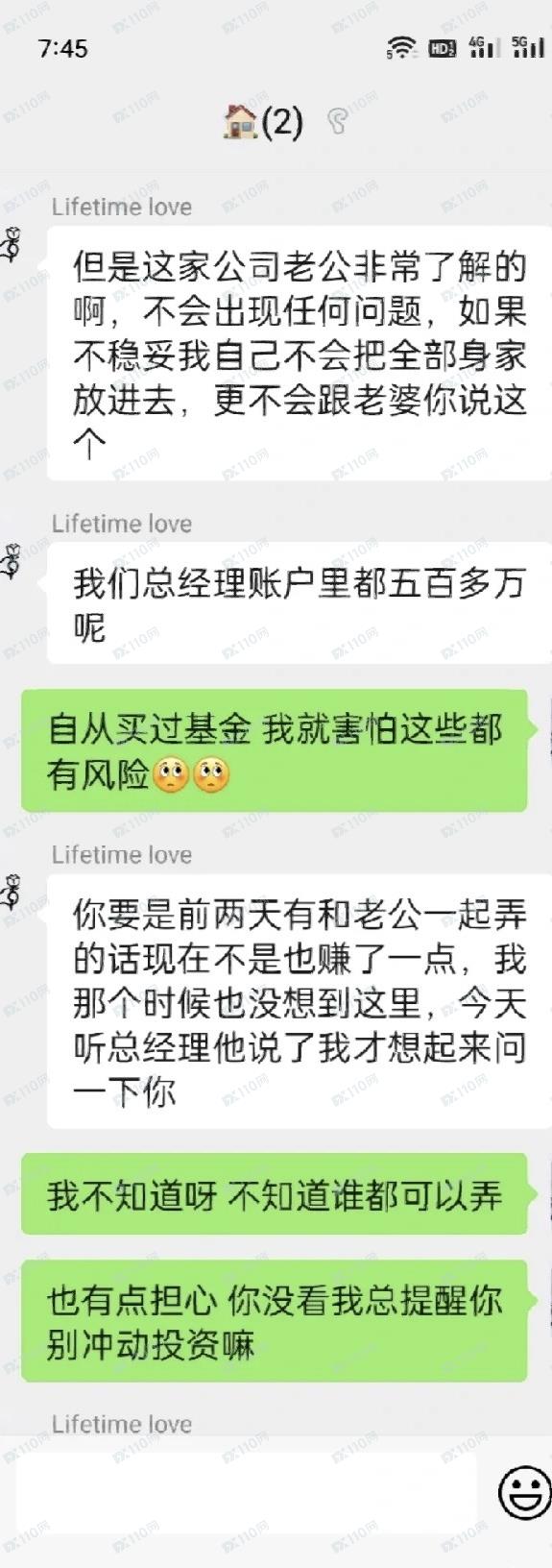Select message 我们总经理账户里都五百多万呢
This screenshot has width=552, height=1568.
pyautogui.click(x=300, y=604)
